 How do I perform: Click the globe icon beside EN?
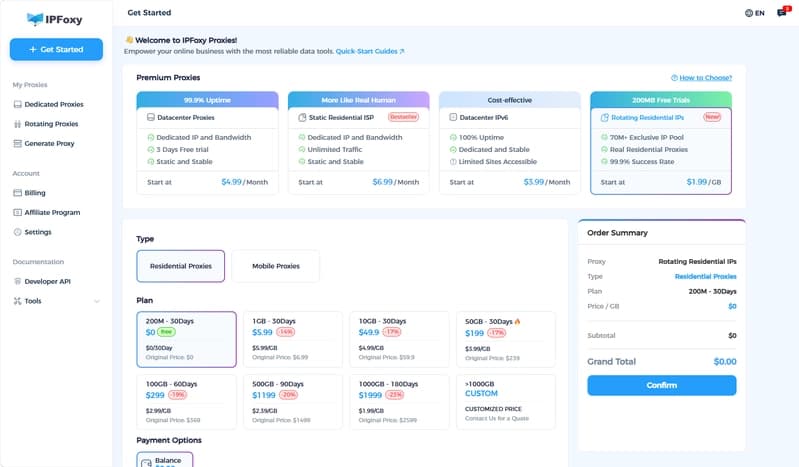749,13
